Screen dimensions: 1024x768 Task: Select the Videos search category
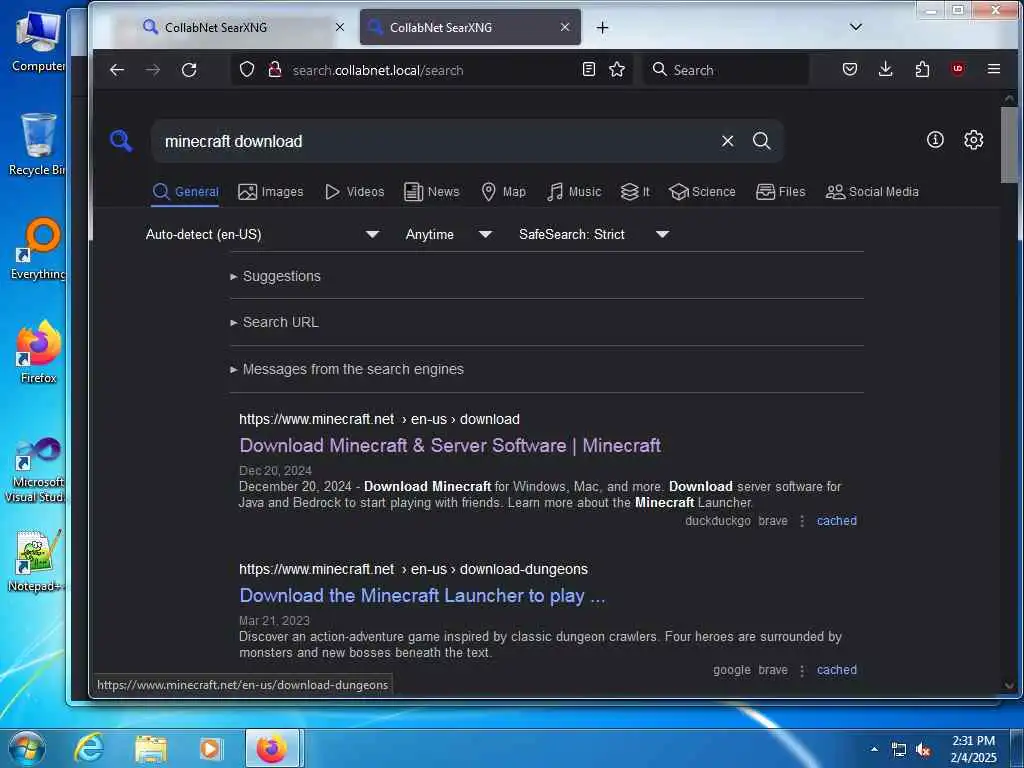click(355, 192)
